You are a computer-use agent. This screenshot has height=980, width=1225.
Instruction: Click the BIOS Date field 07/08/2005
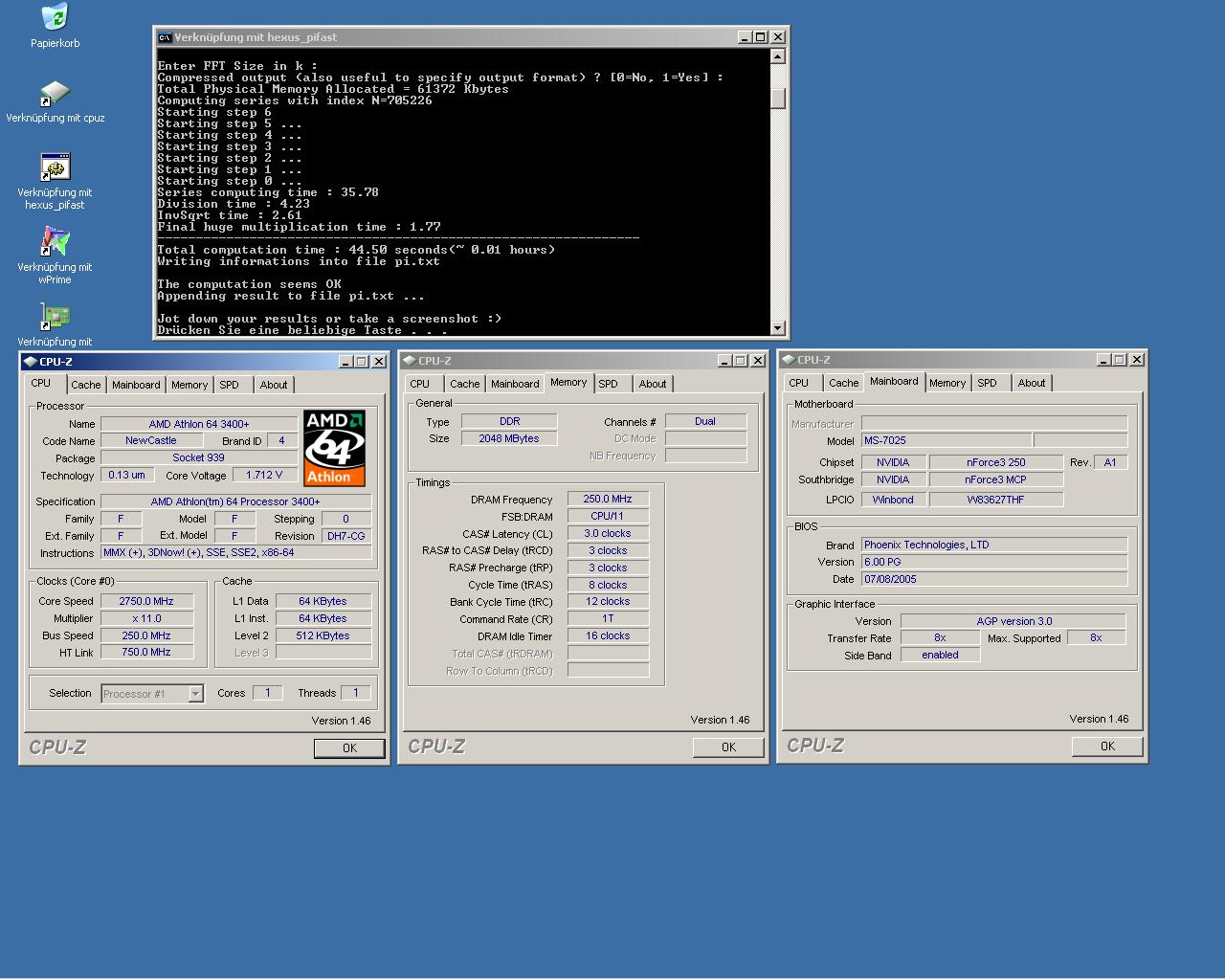coord(994,579)
